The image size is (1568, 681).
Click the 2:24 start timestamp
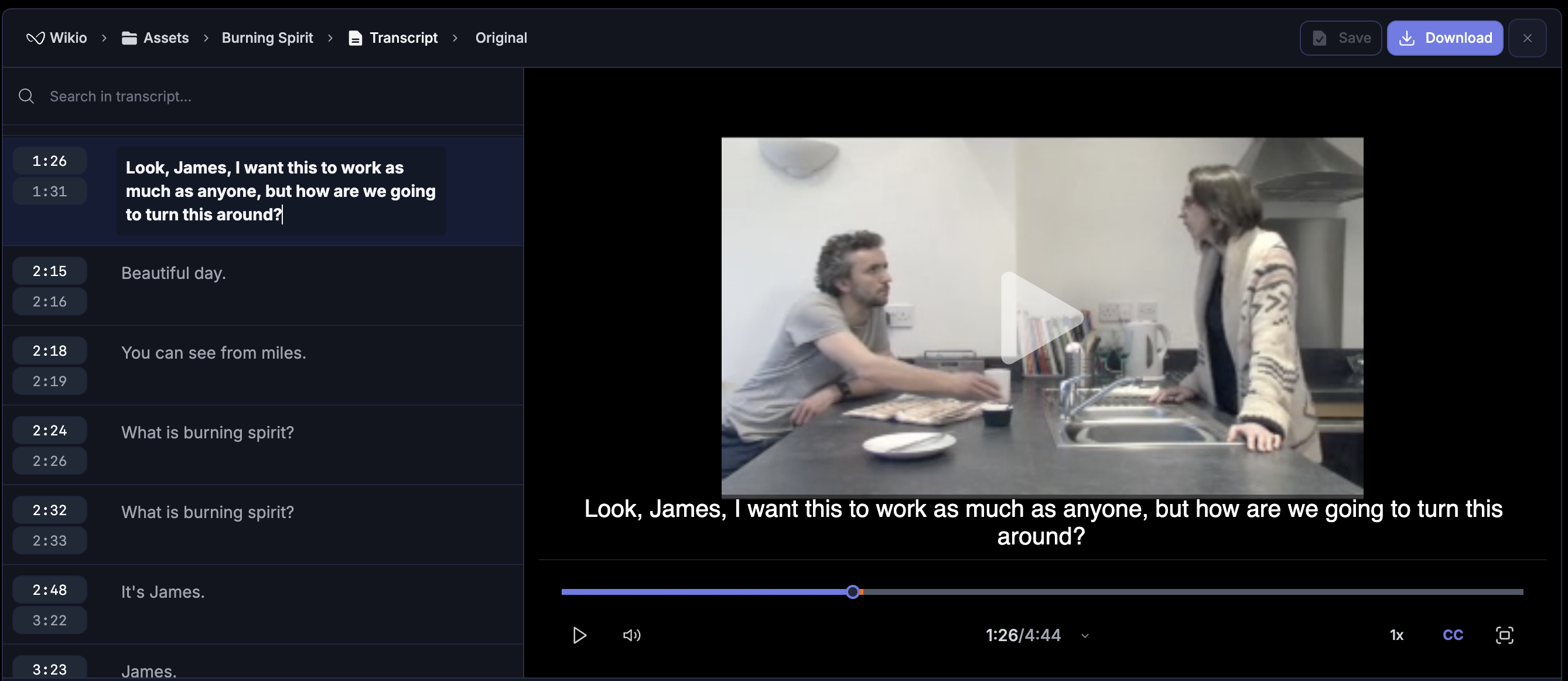tap(49, 431)
